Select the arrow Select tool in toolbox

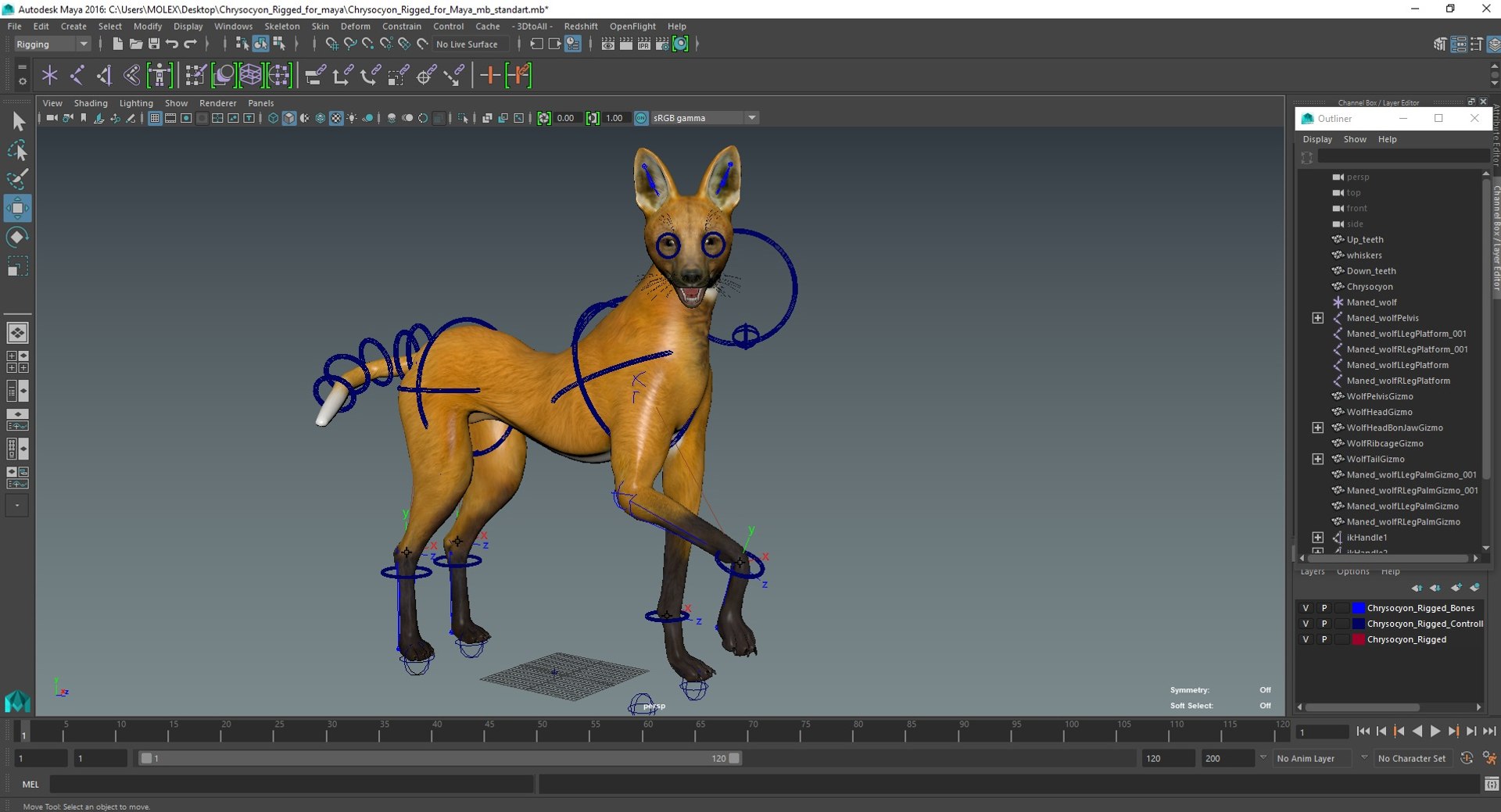click(18, 121)
